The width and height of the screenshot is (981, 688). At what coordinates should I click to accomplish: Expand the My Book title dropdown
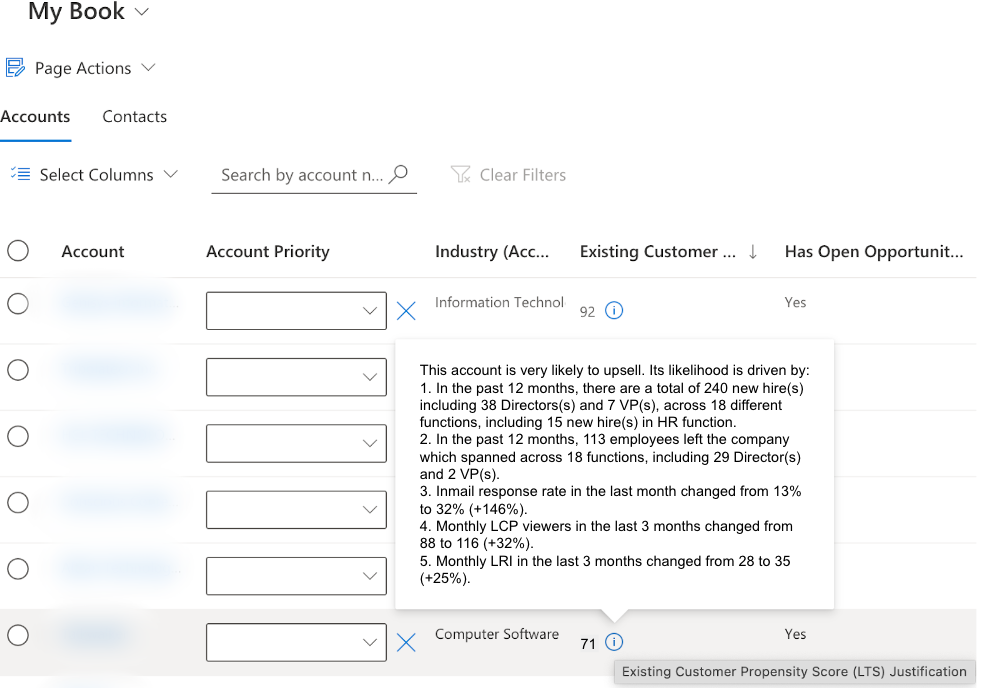coord(141,12)
